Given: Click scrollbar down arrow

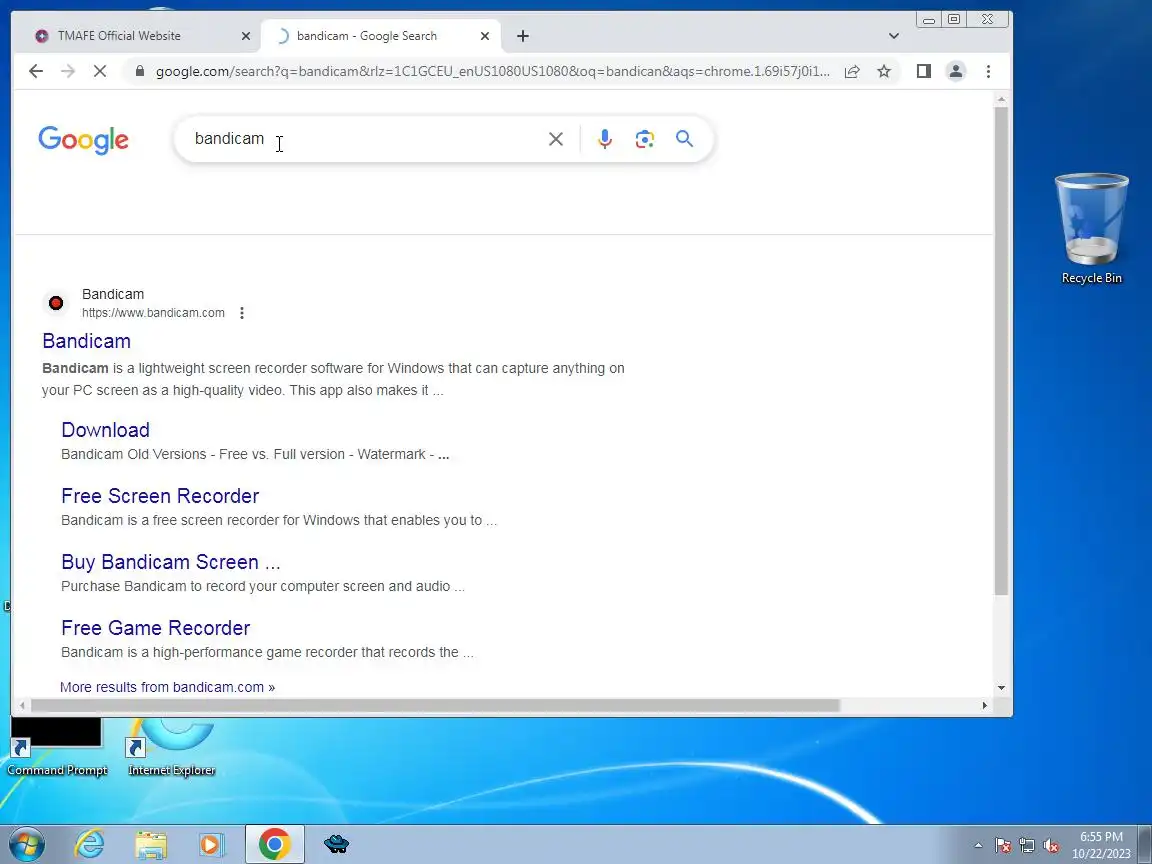Looking at the screenshot, I should (x=1001, y=688).
